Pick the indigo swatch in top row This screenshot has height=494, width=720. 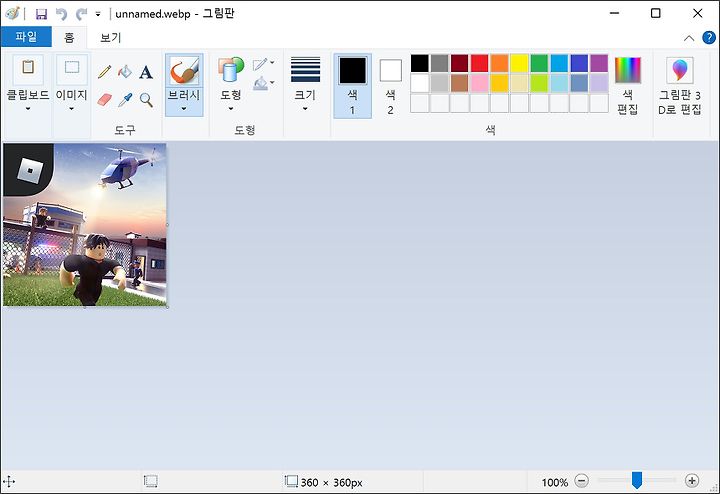(579, 63)
